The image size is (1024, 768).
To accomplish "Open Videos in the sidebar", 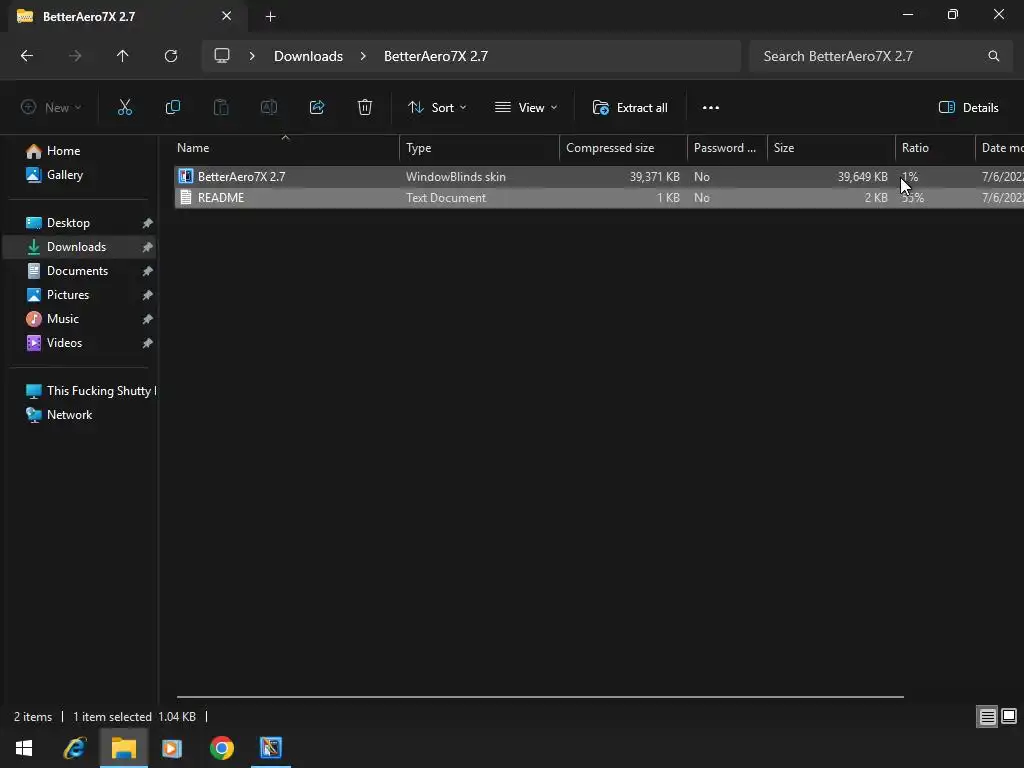I will point(64,343).
